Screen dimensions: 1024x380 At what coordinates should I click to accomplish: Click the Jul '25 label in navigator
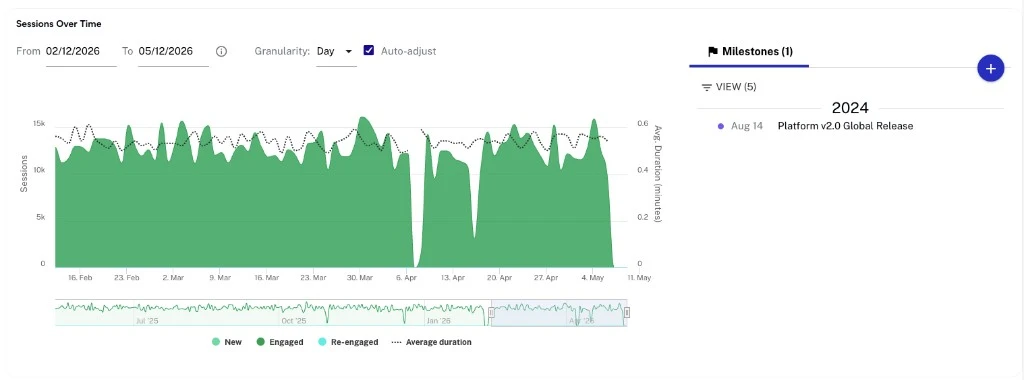146,321
